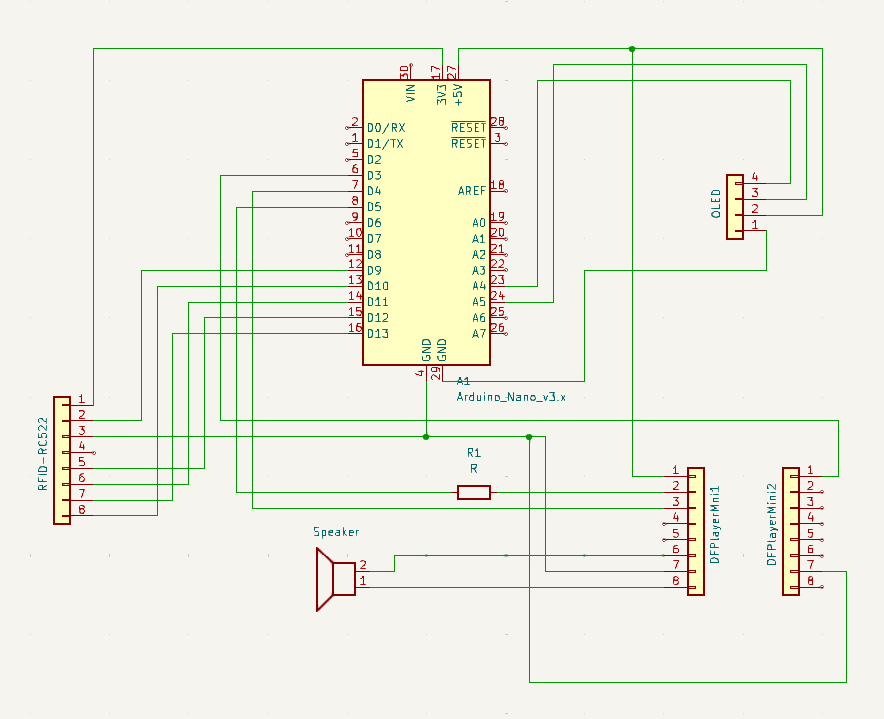Click the A5 pin label

coord(479,302)
